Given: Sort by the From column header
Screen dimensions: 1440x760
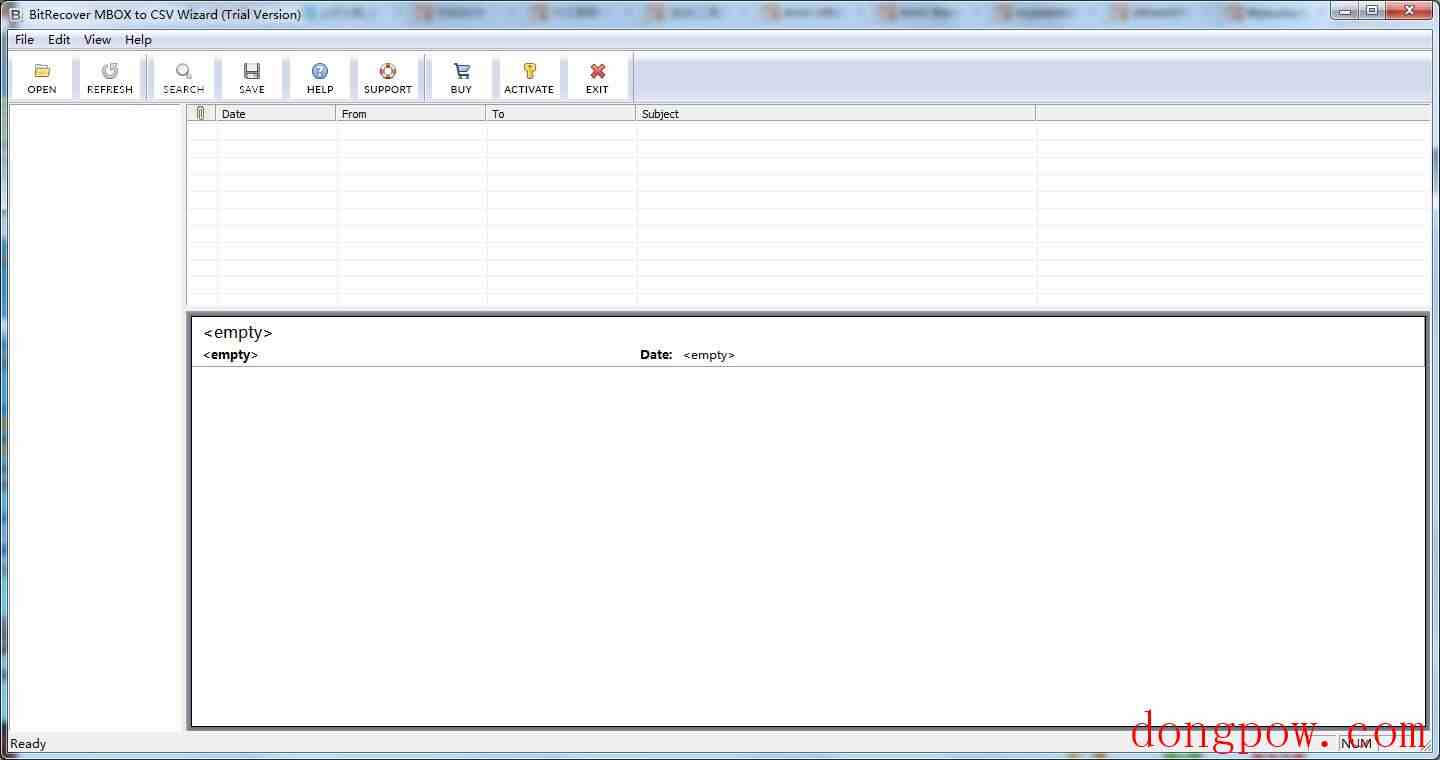Looking at the screenshot, I should [411, 113].
